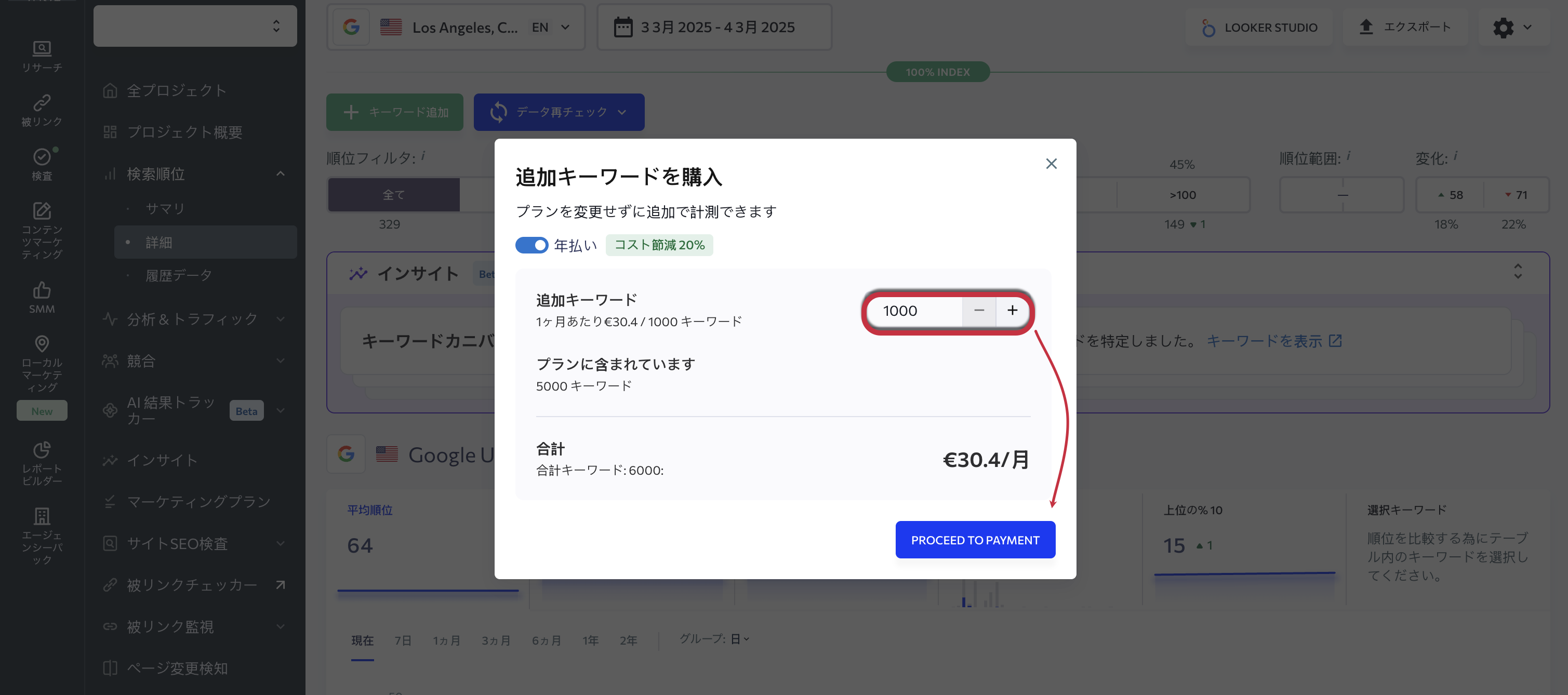Decrease keywords with the minus stepper
Image resolution: width=1568 pixels, height=695 pixels.
click(x=979, y=311)
